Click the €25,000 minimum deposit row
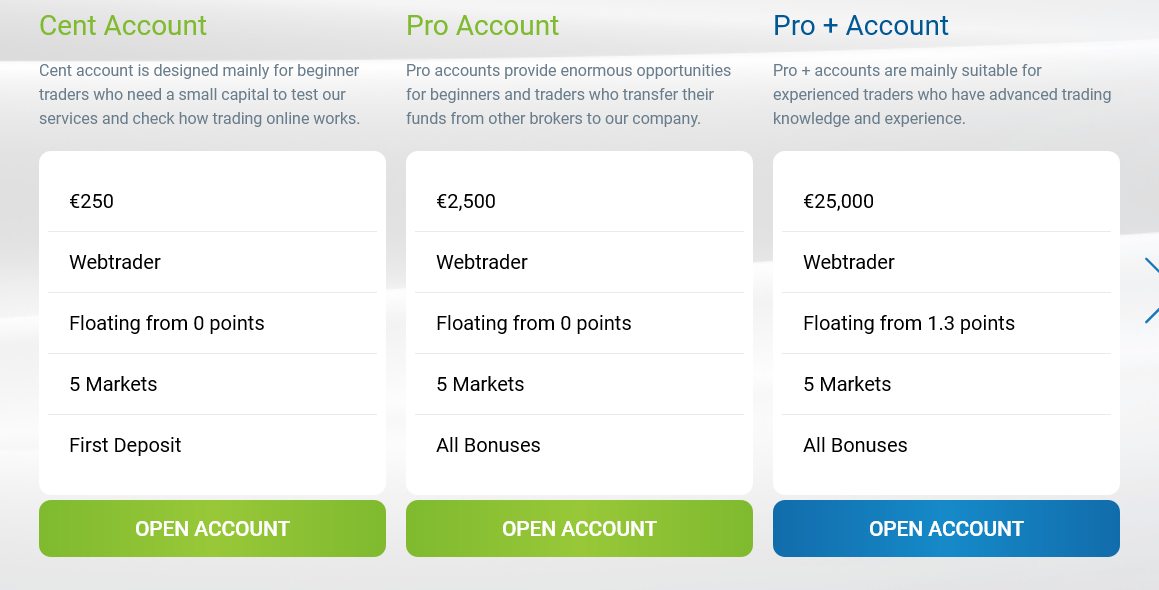Viewport: 1159px width, 590px height. (946, 201)
